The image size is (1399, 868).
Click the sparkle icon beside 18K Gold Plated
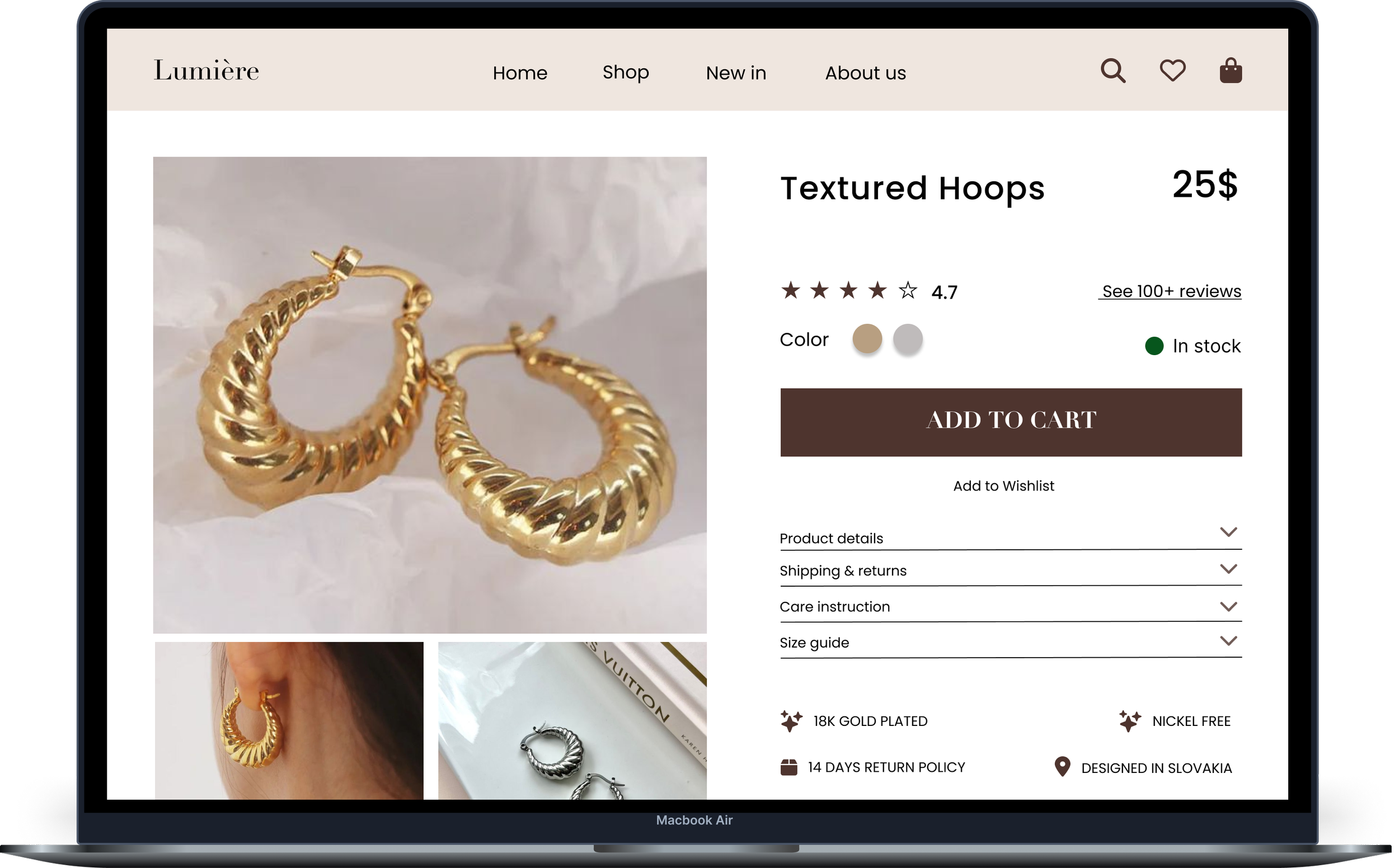790,721
